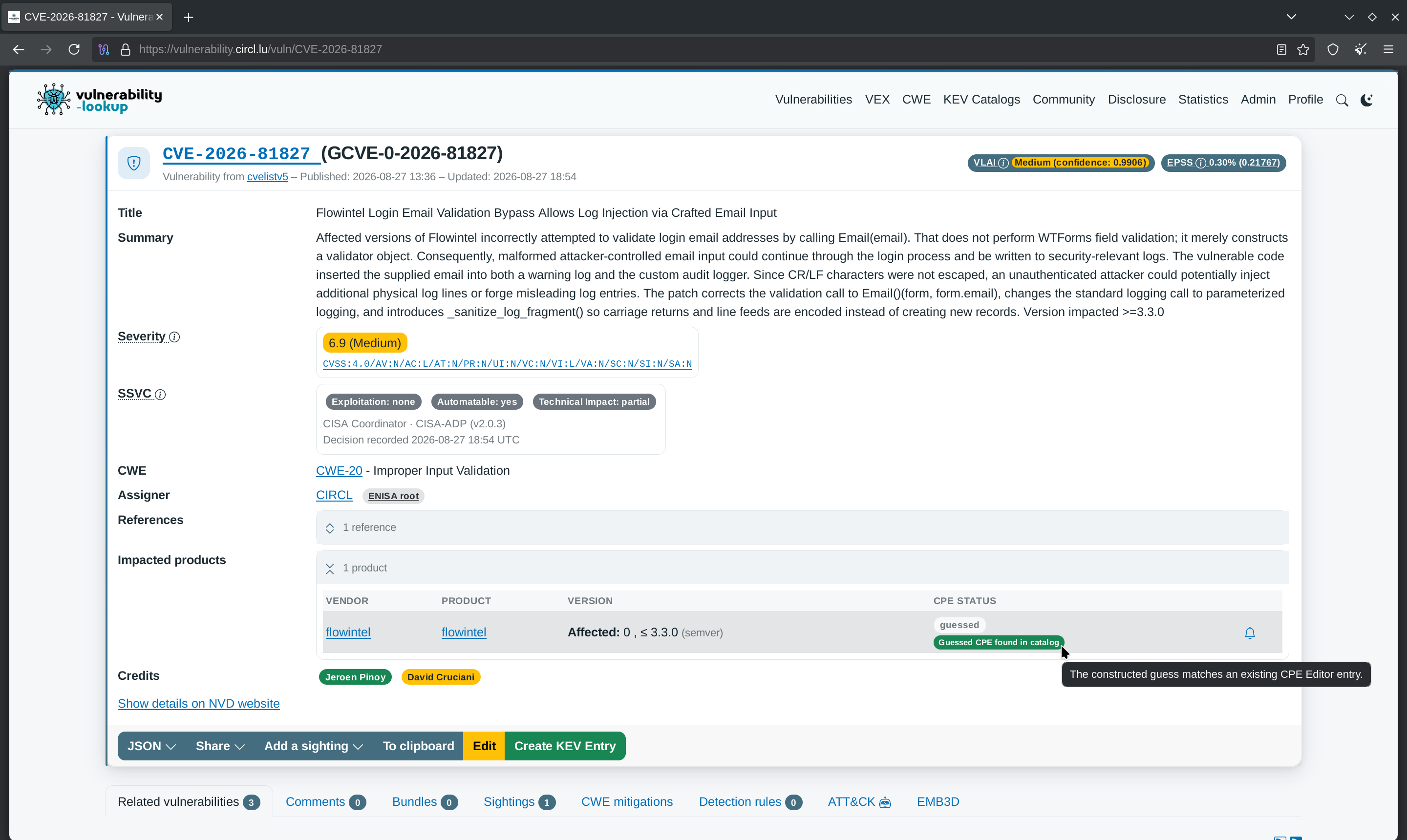The height and width of the screenshot is (840, 1407).
Task: Open the CVSS 4.0 vector link
Action: [507, 364]
